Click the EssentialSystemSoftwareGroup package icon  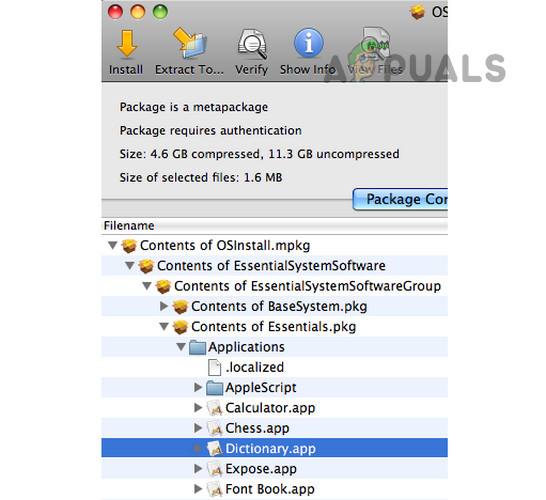pyautogui.click(x=163, y=287)
